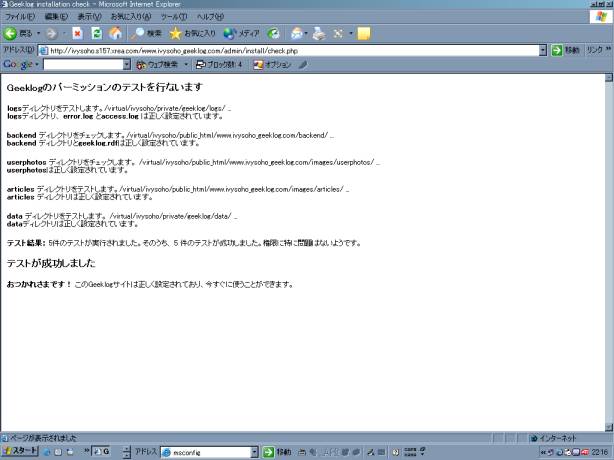Open the Tools (ツール) menu
The image size is (614, 460).
[173, 17]
